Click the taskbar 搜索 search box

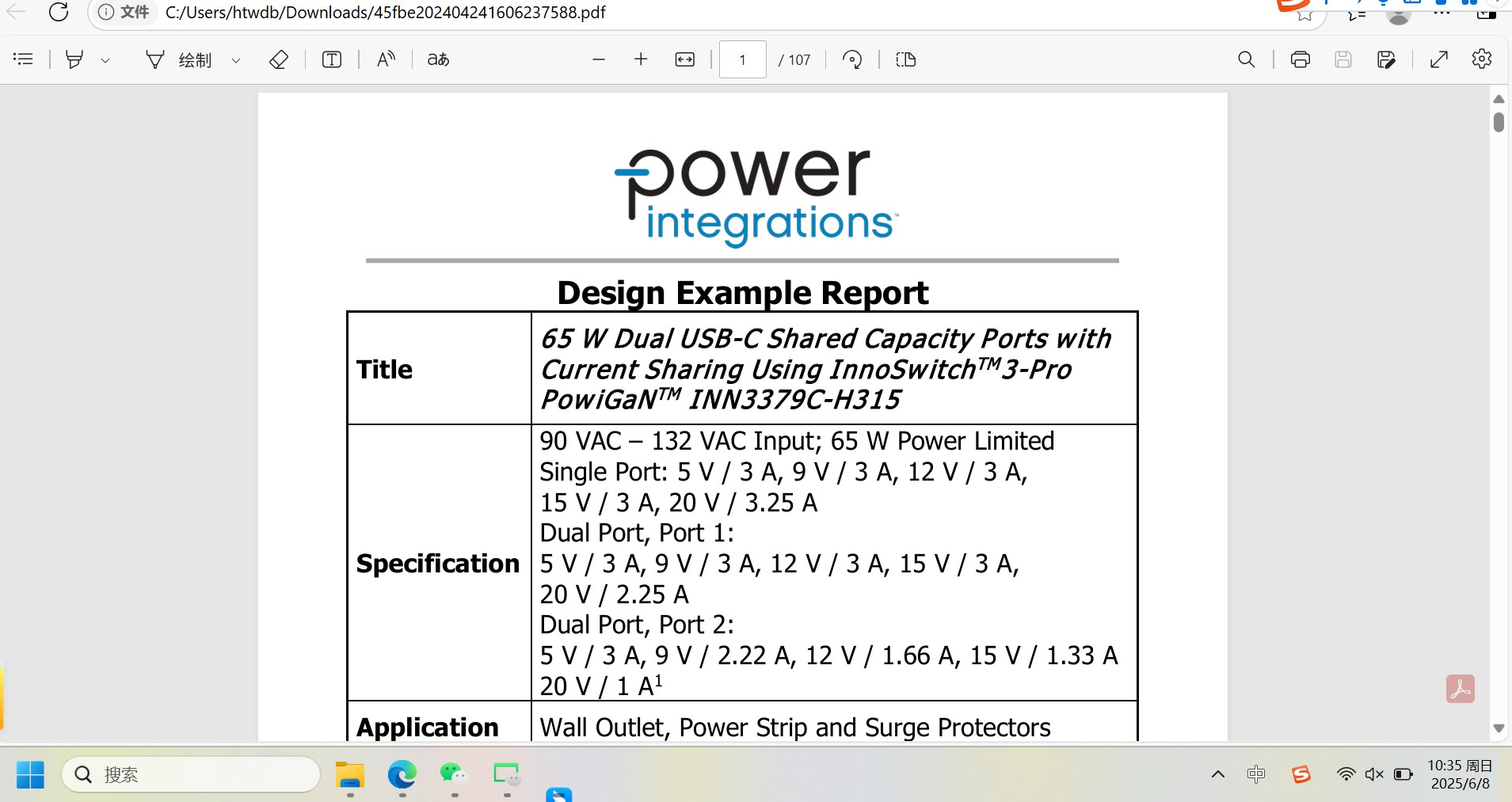click(x=191, y=774)
